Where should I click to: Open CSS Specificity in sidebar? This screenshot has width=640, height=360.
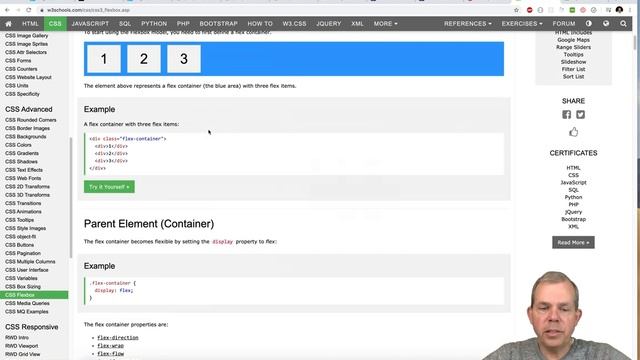[x=22, y=94]
